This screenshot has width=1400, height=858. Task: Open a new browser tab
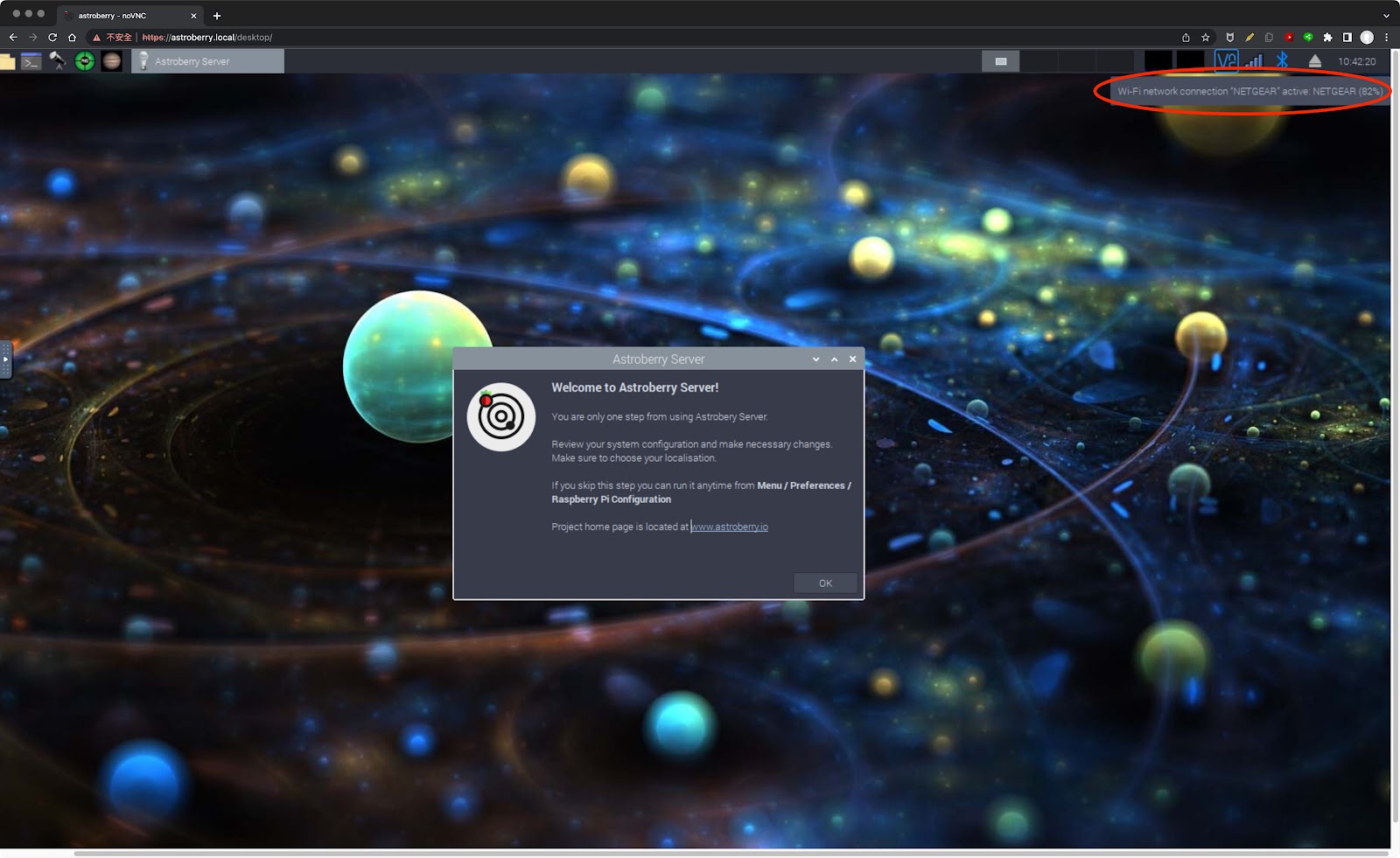tap(217, 16)
